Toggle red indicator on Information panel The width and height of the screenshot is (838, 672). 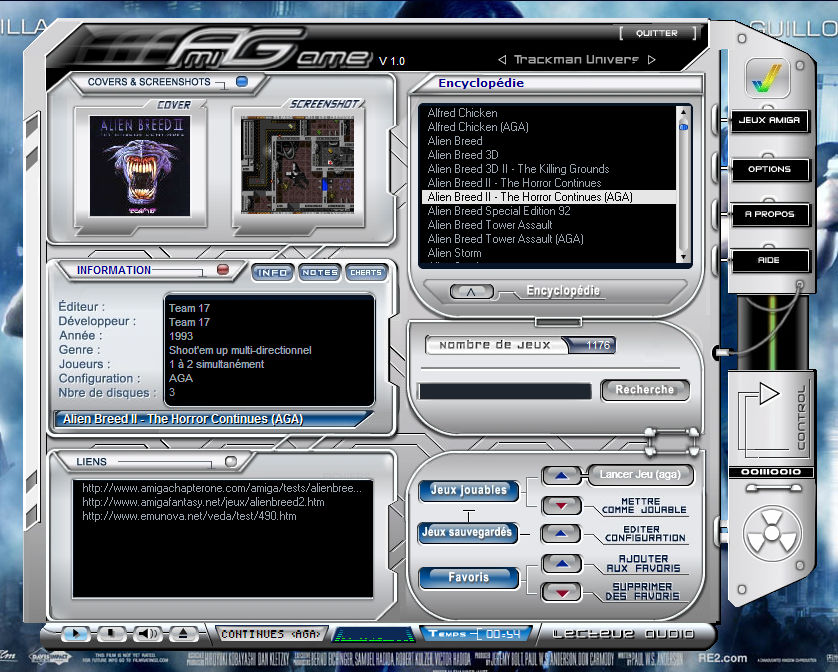point(223,269)
